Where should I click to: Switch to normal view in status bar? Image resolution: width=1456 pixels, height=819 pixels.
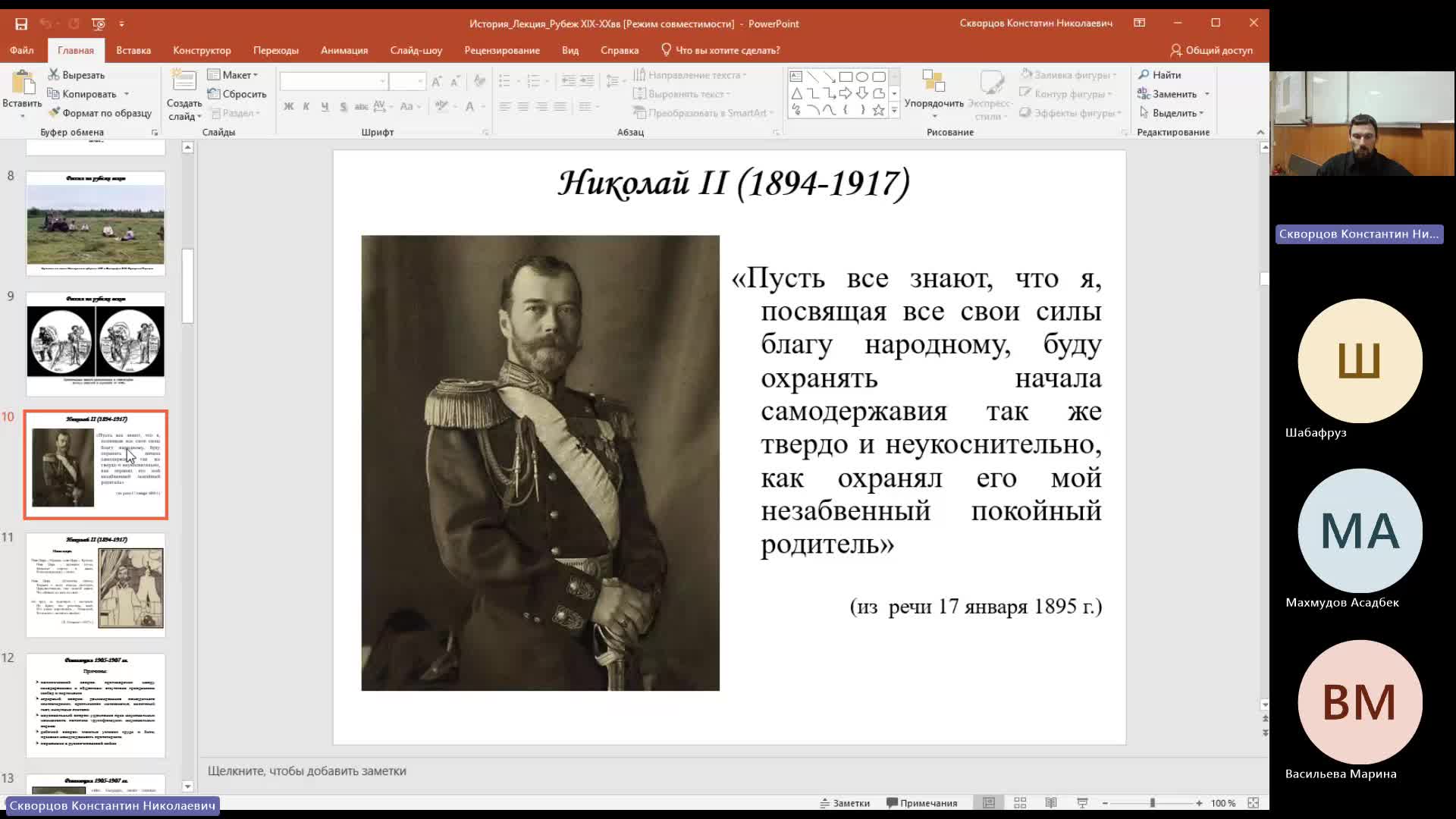(989, 803)
